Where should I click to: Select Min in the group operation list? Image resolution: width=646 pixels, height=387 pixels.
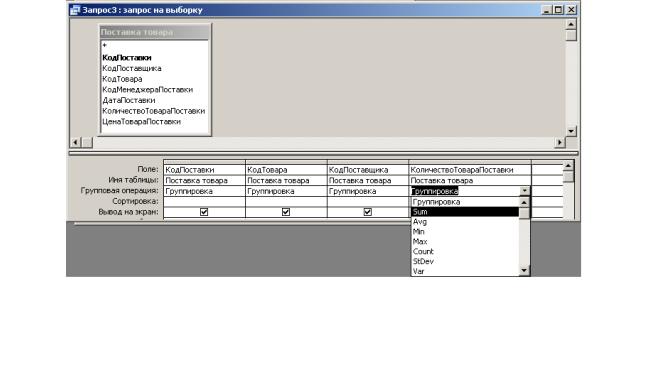[x=465, y=232]
